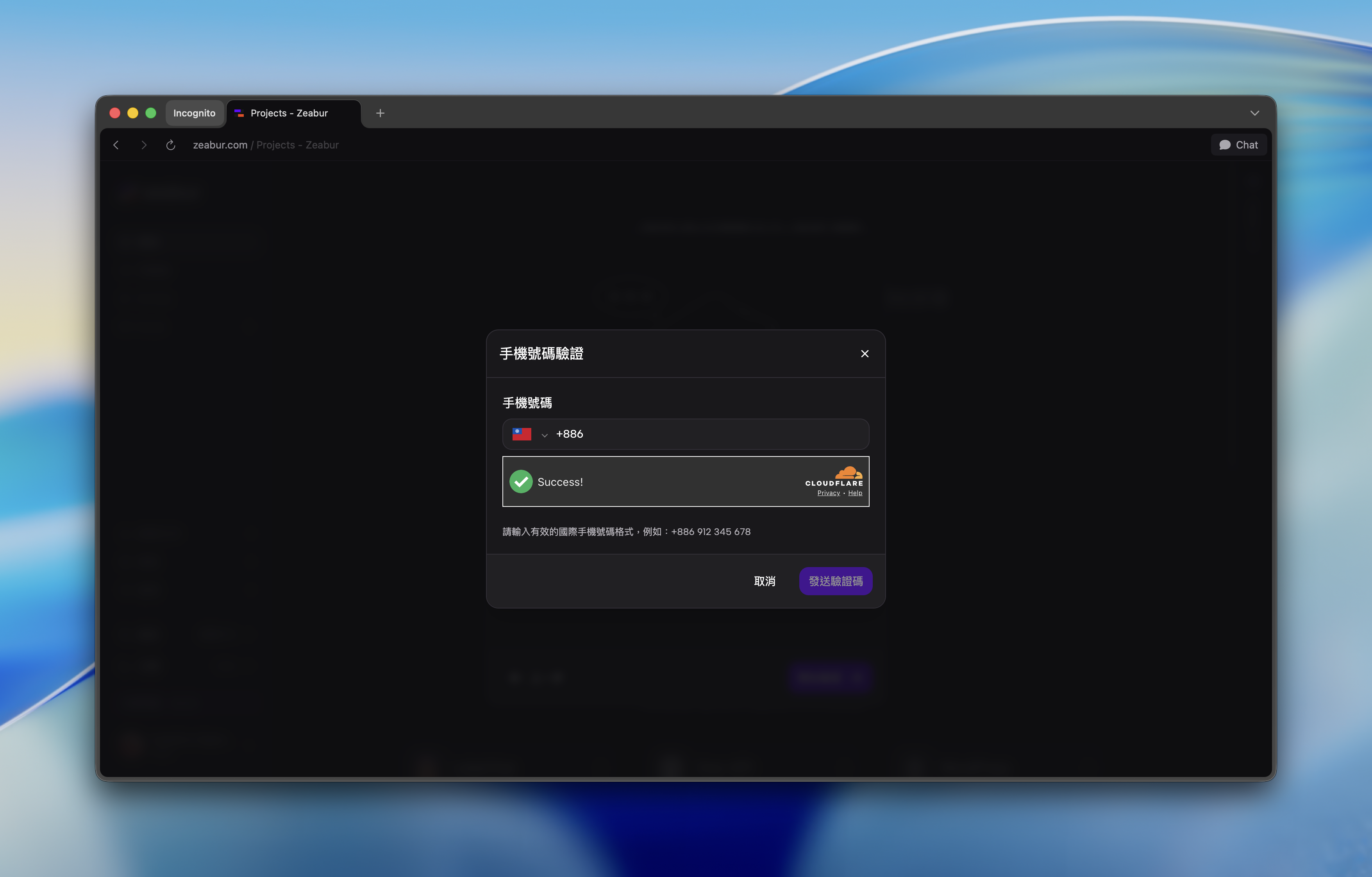Go back with the browser back arrow

click(116, 145)
